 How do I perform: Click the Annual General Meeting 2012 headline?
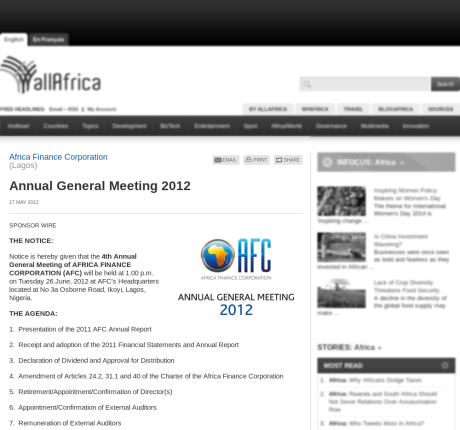pyautogui.click(x=100, y=186)
